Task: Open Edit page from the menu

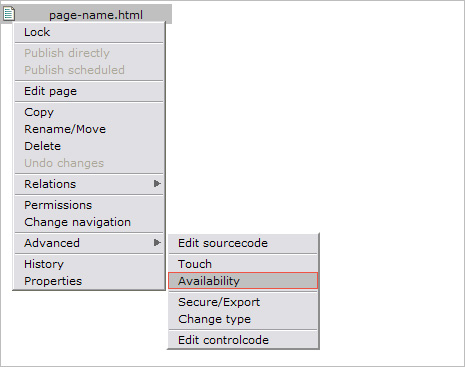Action: [x=89, y=91]
